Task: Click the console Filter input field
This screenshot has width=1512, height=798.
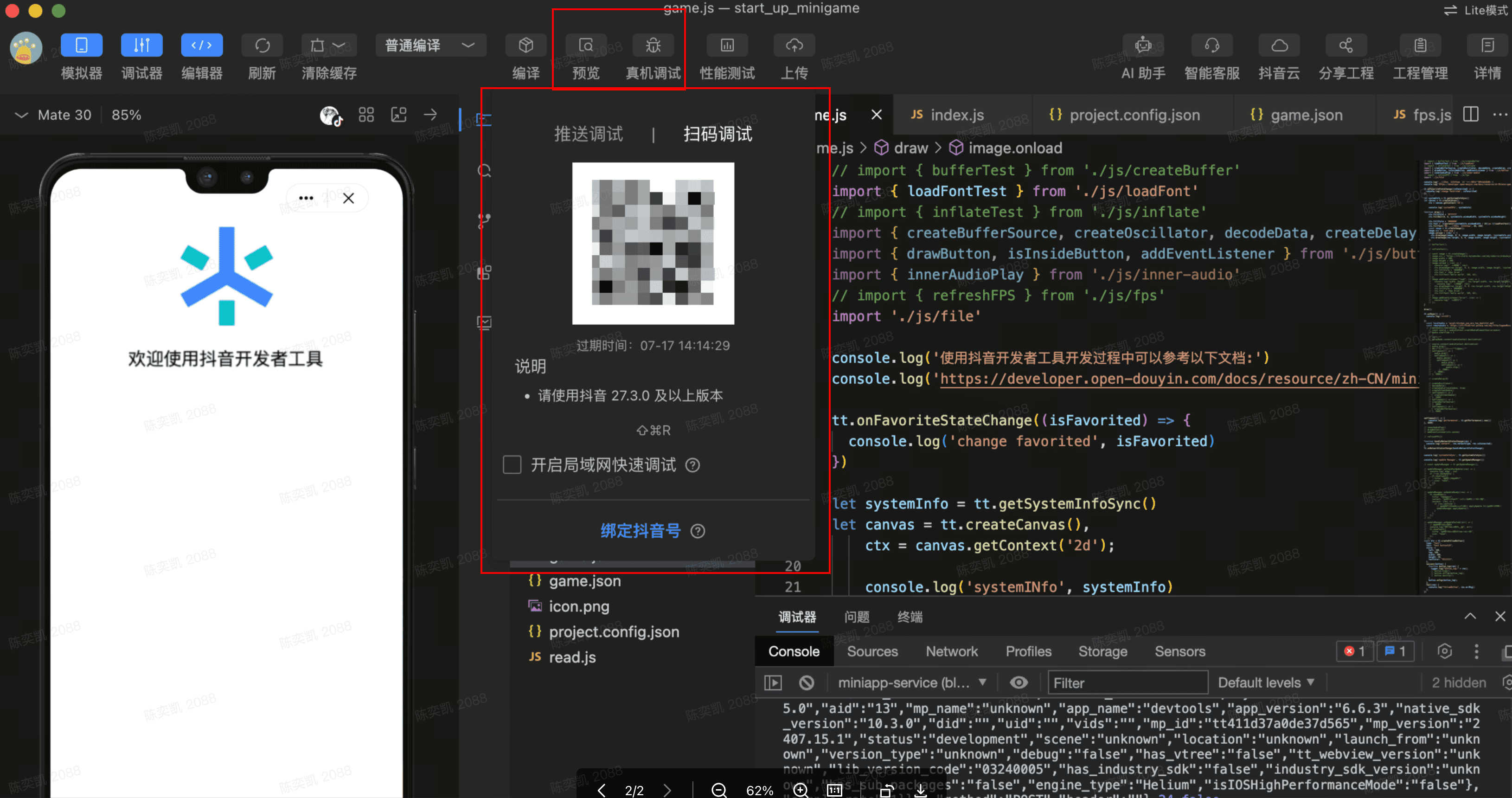Action: pyautogui.click(x=1128, y=682)
